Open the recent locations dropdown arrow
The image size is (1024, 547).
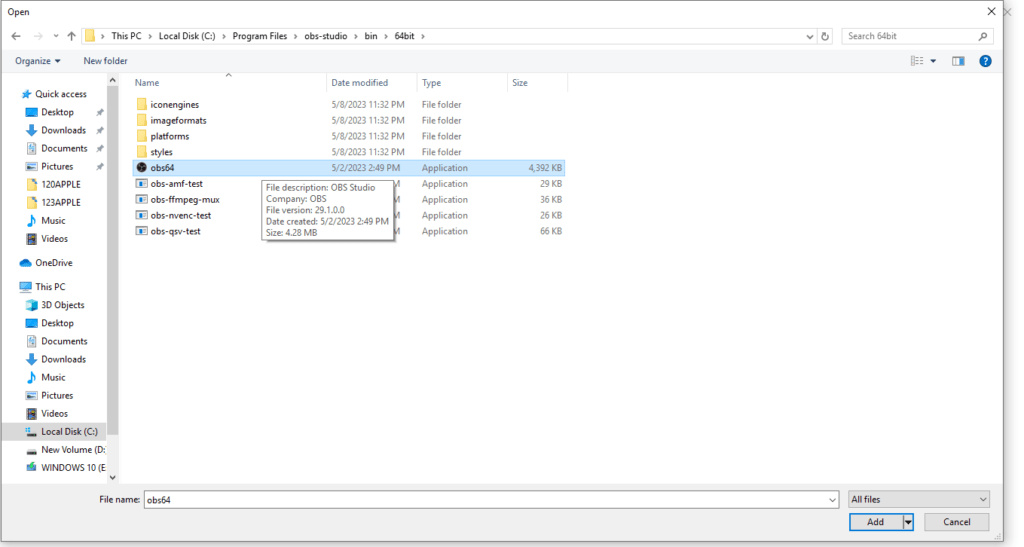click(56, 37)
